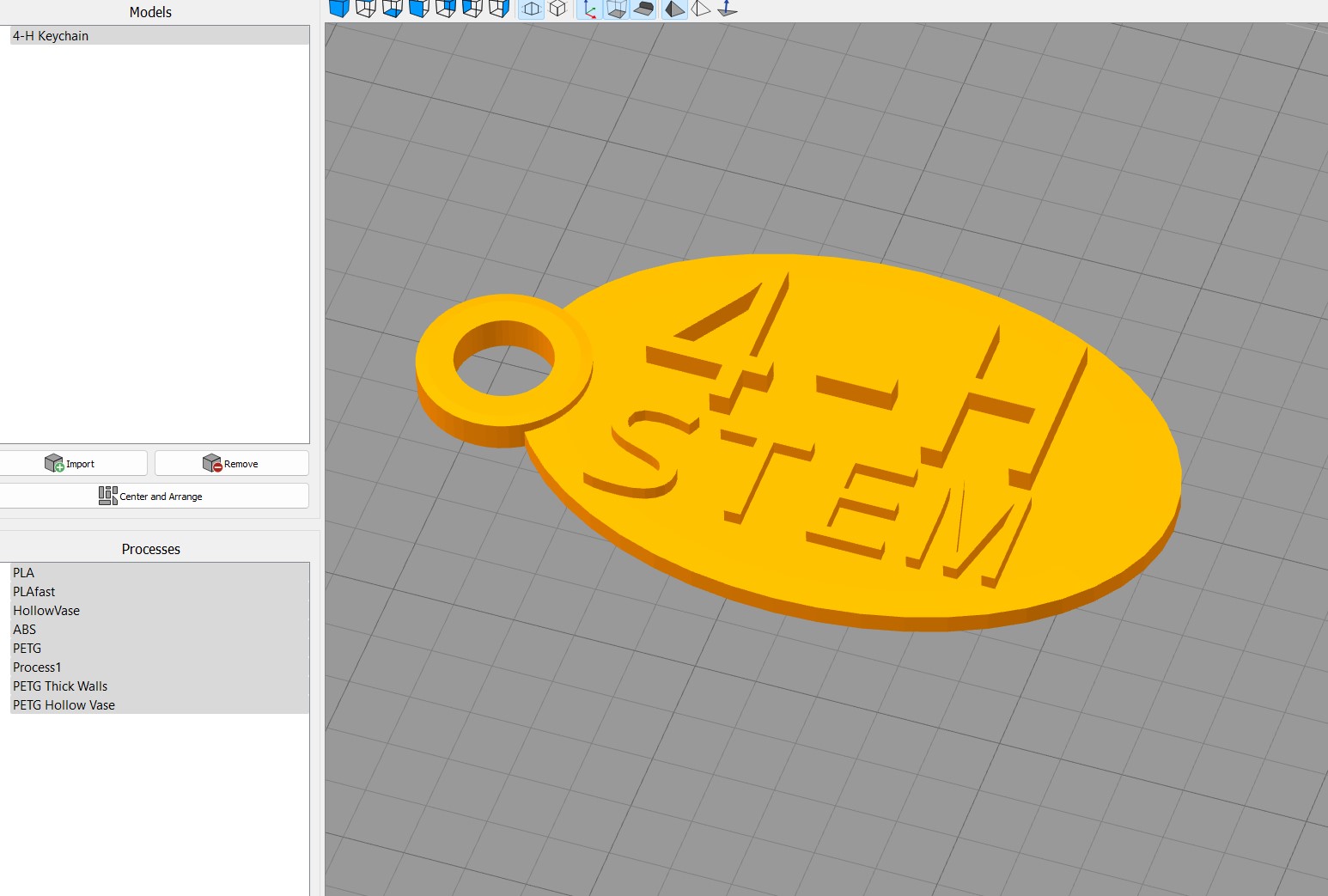Select the 4-H Keychain model entry
This screenshot has width=1328, height=896.
click(160, 35)
